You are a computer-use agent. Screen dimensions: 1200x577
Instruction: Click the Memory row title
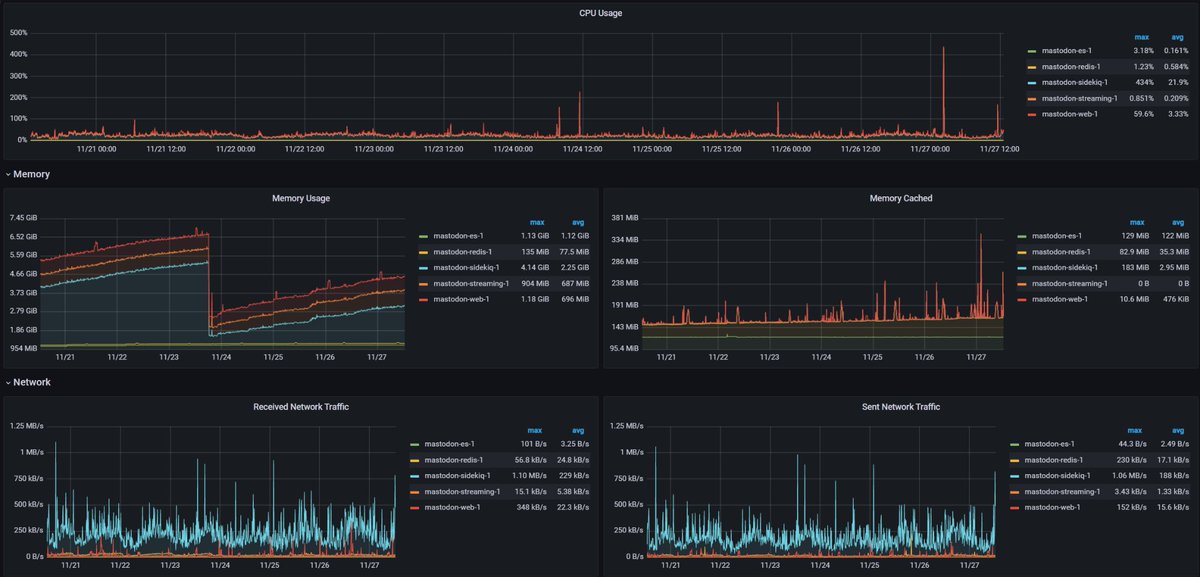coord(32,174)
